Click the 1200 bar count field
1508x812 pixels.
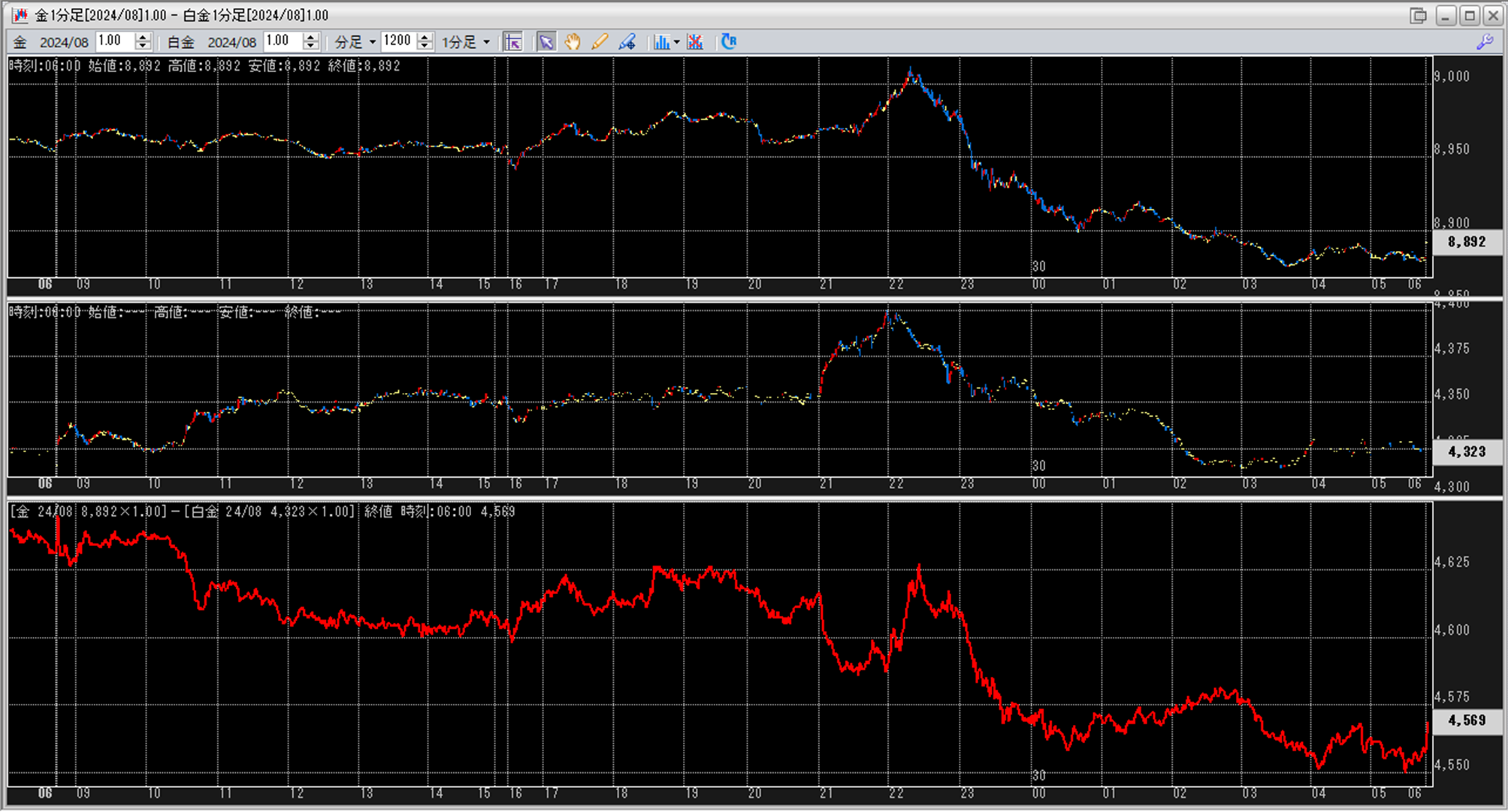397,41
